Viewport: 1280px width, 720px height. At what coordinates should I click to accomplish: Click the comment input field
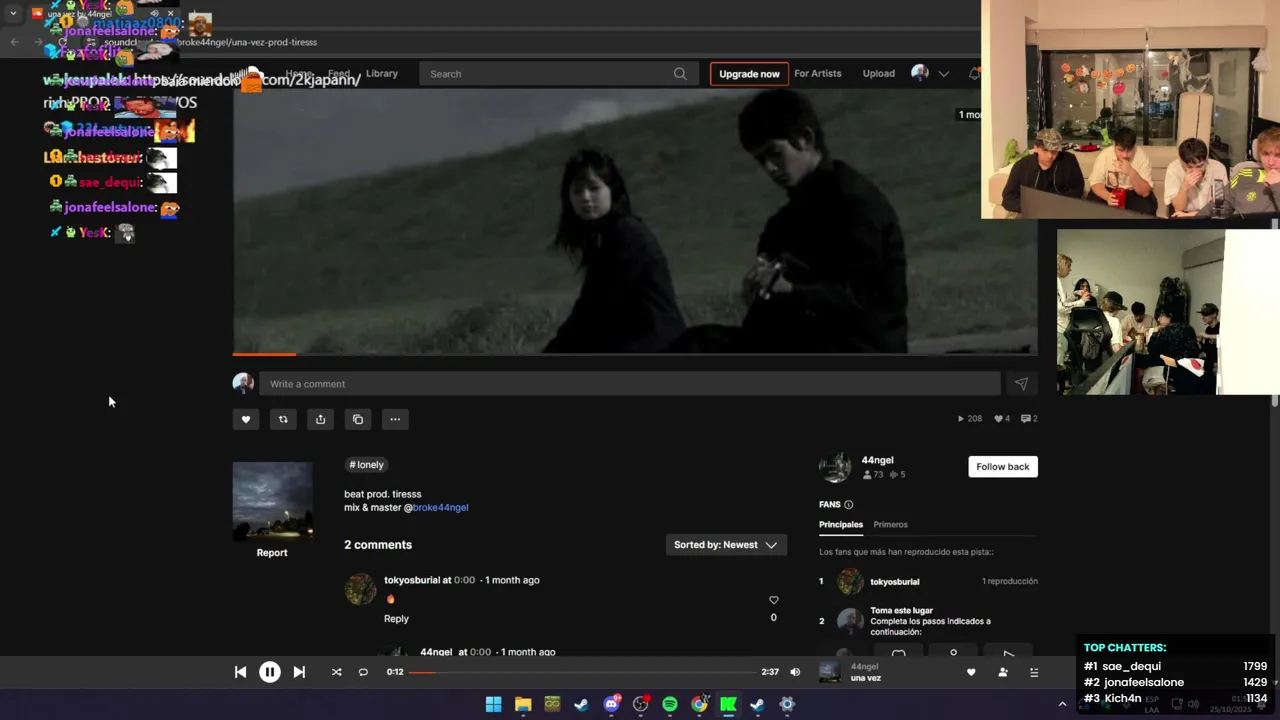pyautogui.click(x=630, y=384)
